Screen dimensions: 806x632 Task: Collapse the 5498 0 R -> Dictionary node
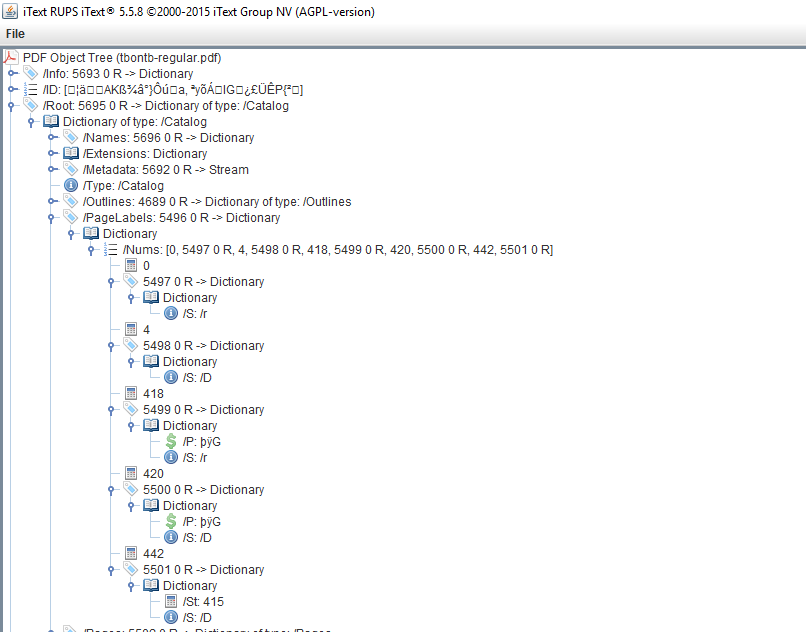tap(111, 346)
